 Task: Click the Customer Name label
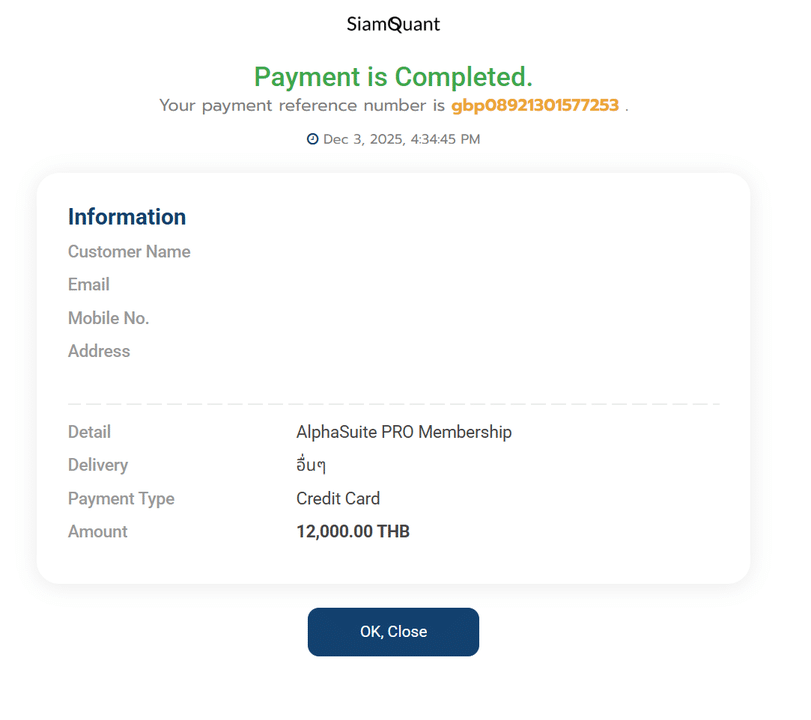point(129,252)
